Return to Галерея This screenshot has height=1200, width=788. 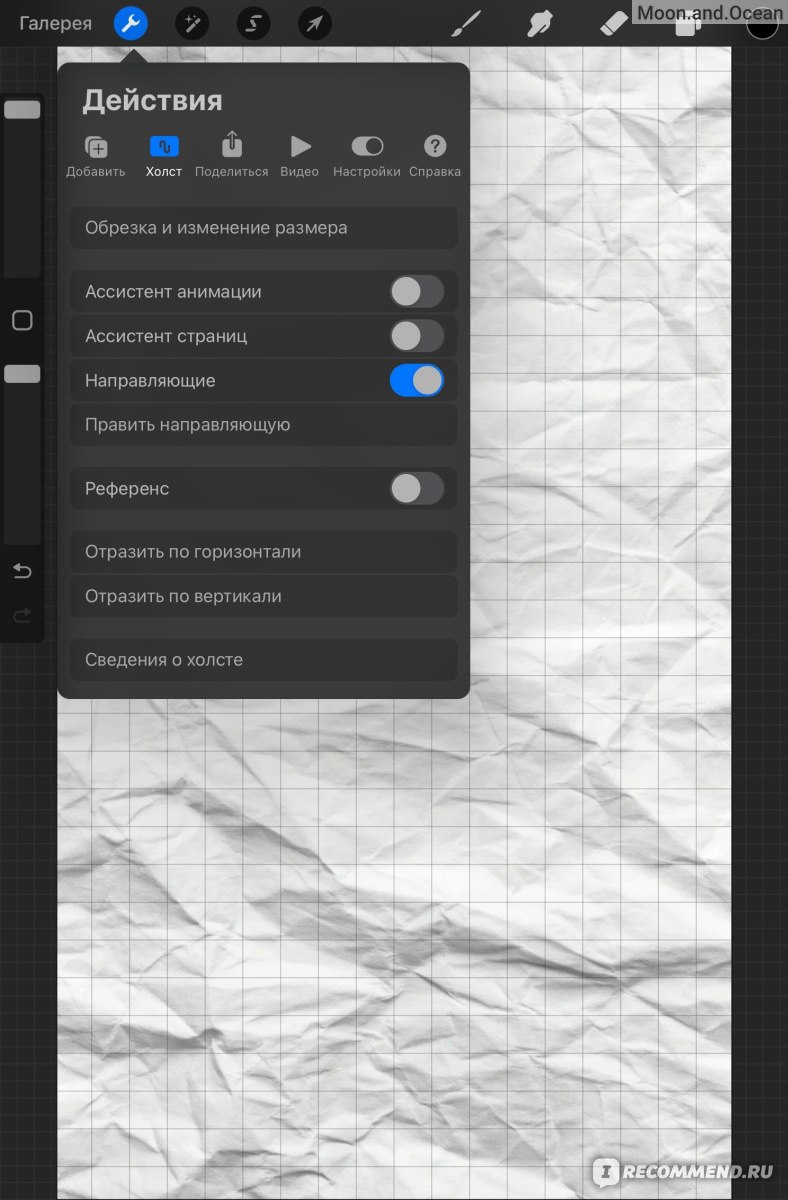[x=56, y=23]
